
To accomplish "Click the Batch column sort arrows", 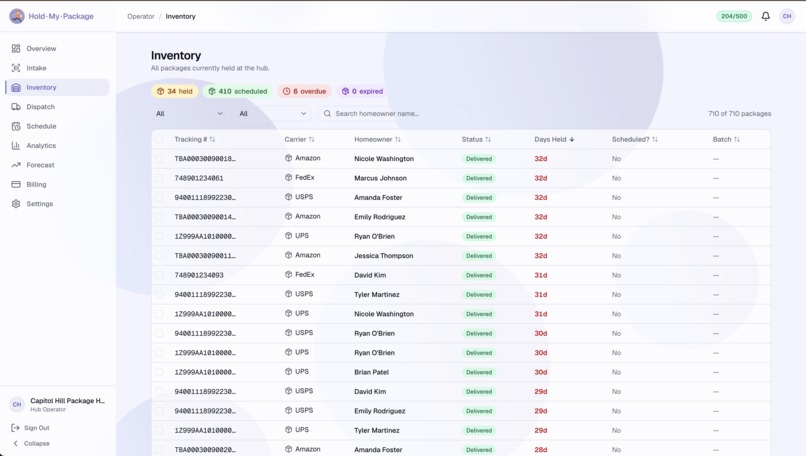I will point(737,139).
